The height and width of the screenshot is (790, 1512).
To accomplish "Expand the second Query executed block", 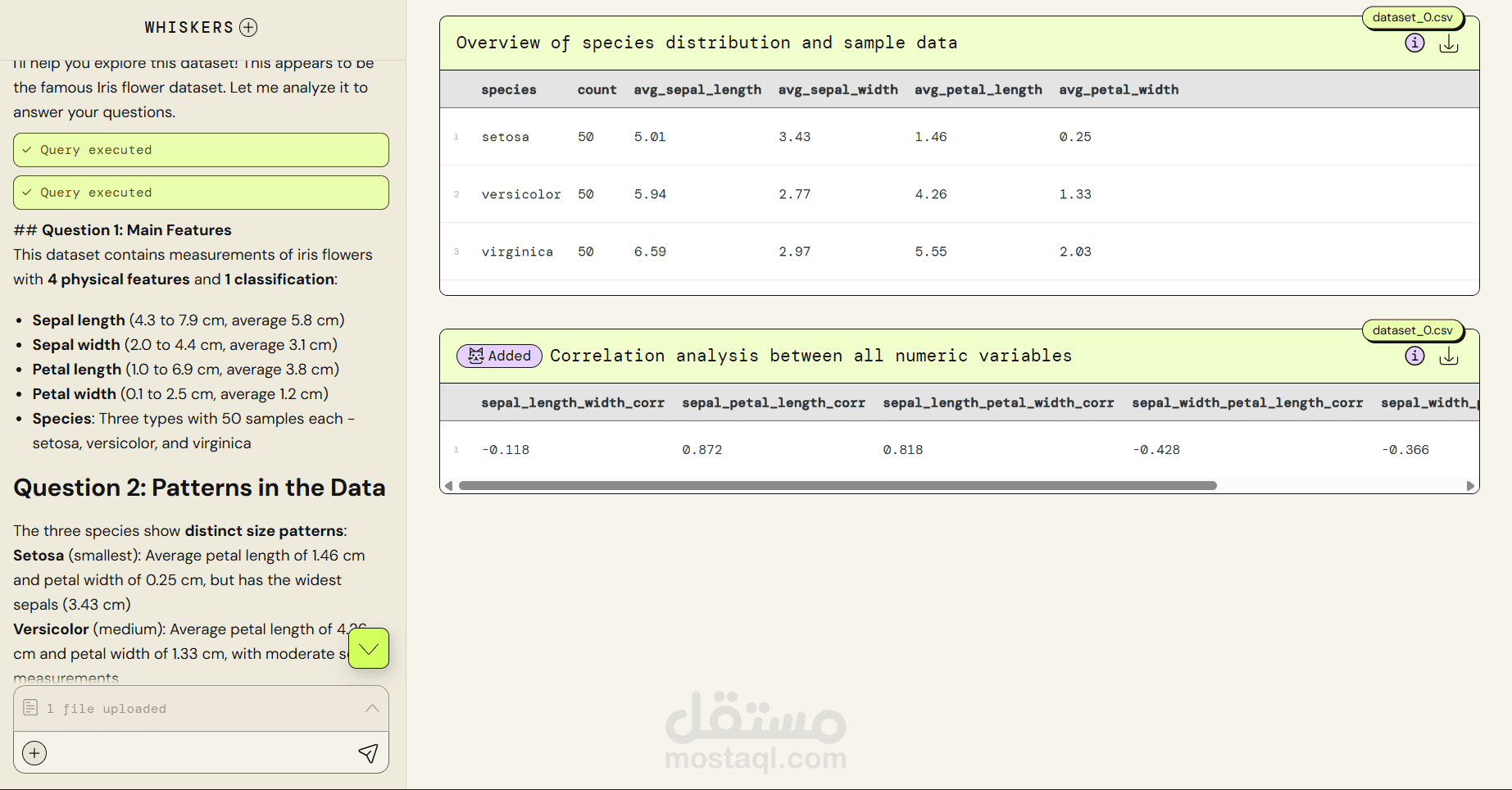I will point(201,193).
